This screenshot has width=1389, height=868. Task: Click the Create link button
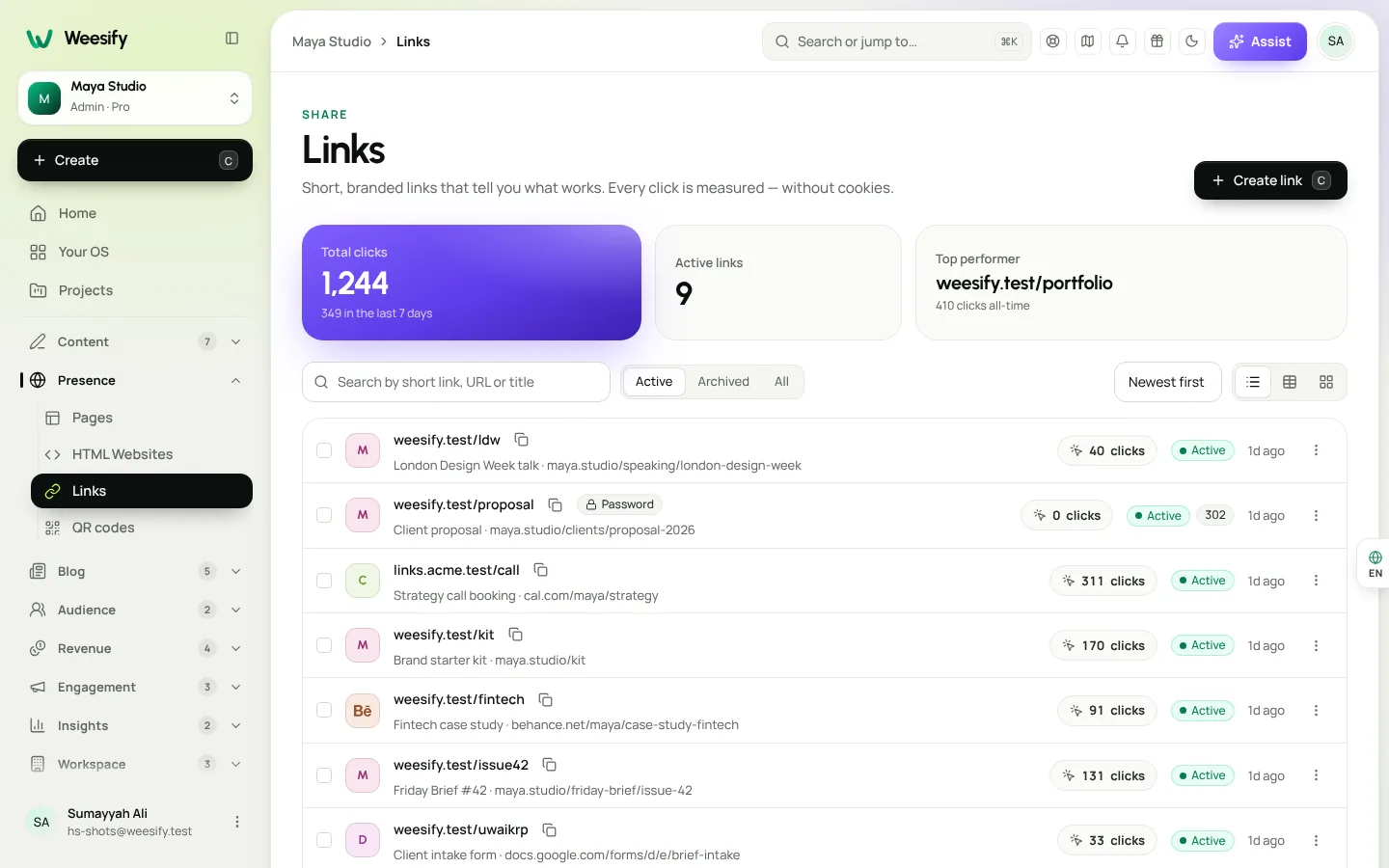[1270, 180]
